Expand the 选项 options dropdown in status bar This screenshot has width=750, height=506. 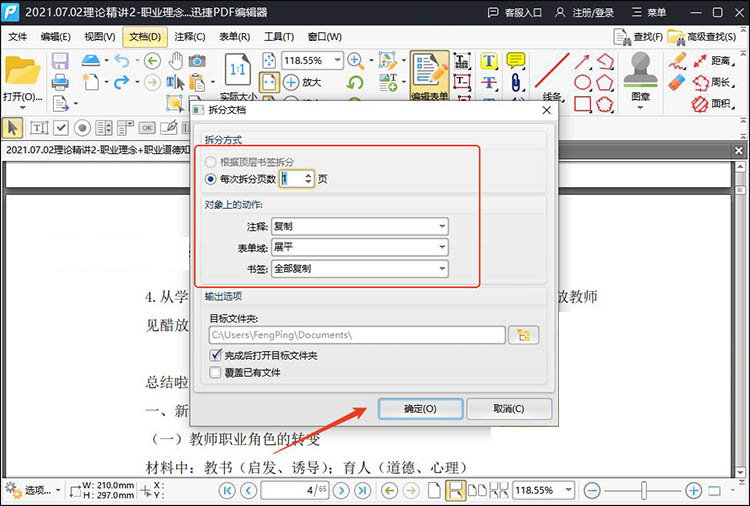[x=58, y=490]
